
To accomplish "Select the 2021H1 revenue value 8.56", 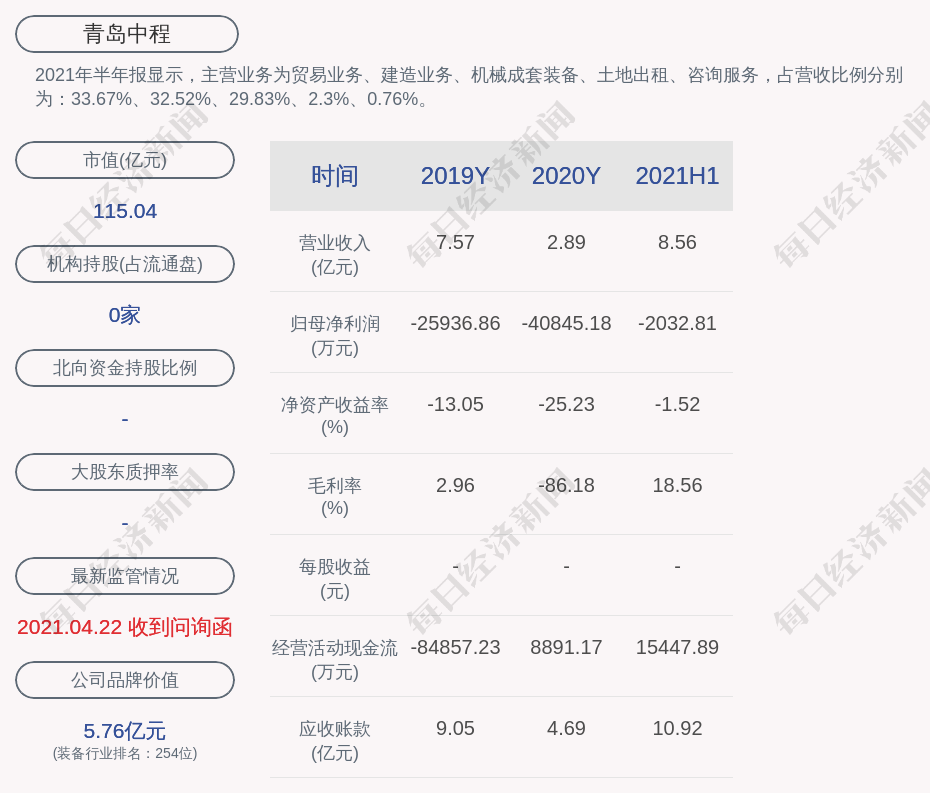I will [x=677, y=242].
